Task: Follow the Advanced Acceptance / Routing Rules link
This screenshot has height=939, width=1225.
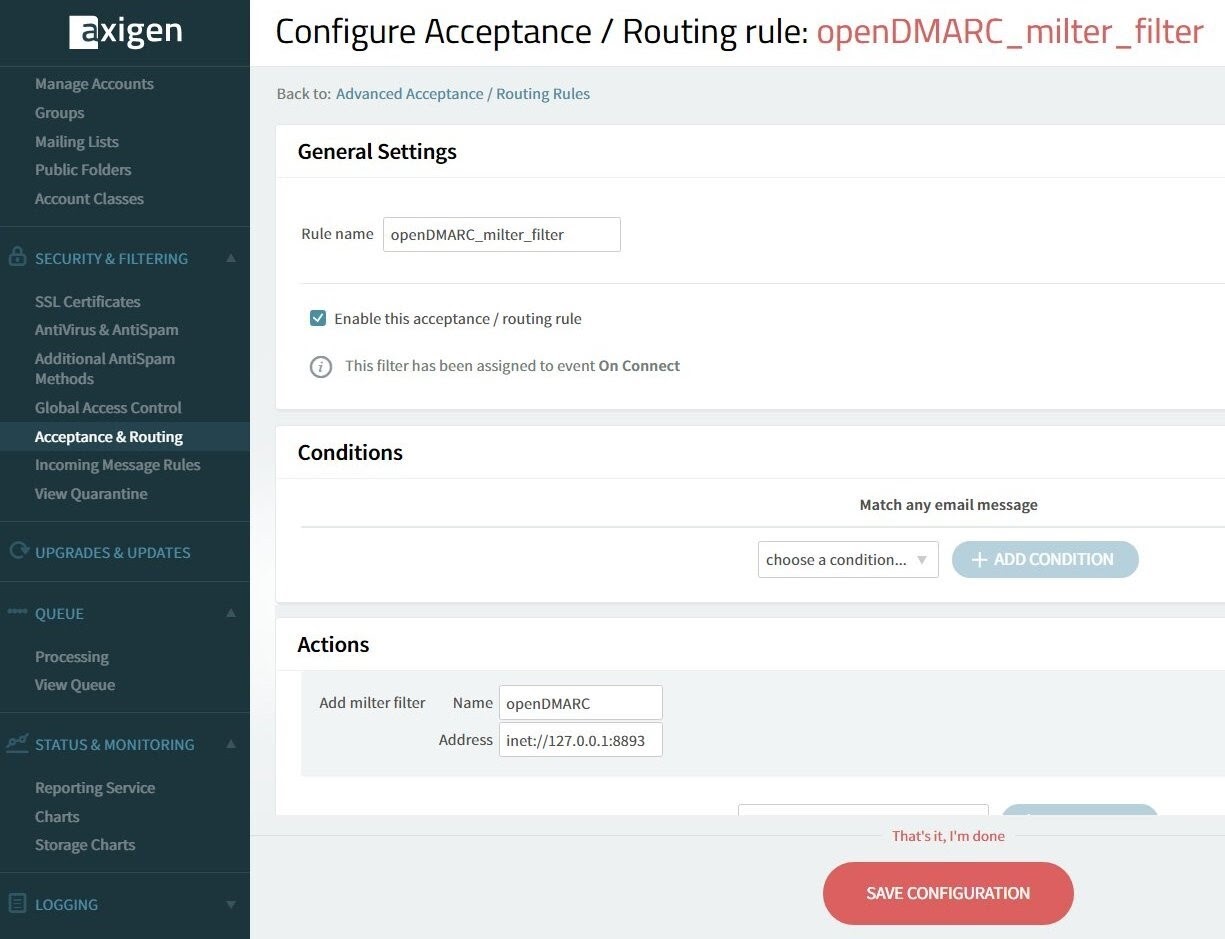Action: coord(462,94)
